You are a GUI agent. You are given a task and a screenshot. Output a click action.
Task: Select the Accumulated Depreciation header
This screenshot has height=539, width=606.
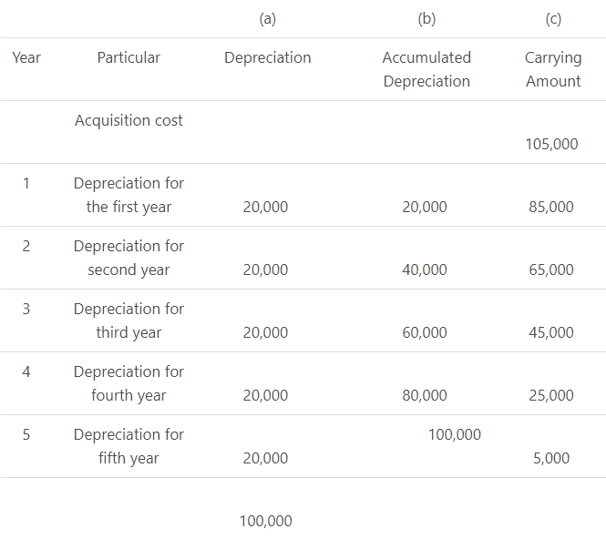pyautogui.click(x=426, y=69)
